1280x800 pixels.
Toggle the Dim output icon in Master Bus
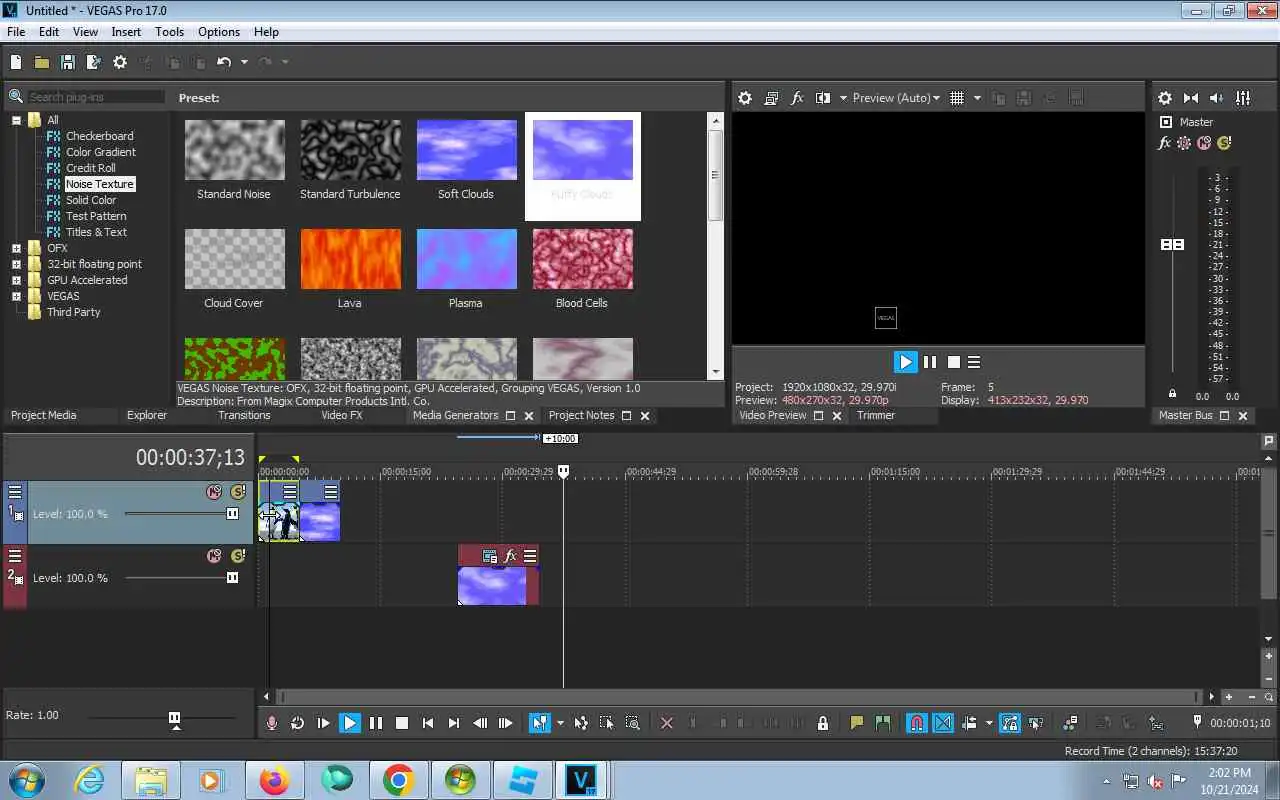pos(1217,98)
